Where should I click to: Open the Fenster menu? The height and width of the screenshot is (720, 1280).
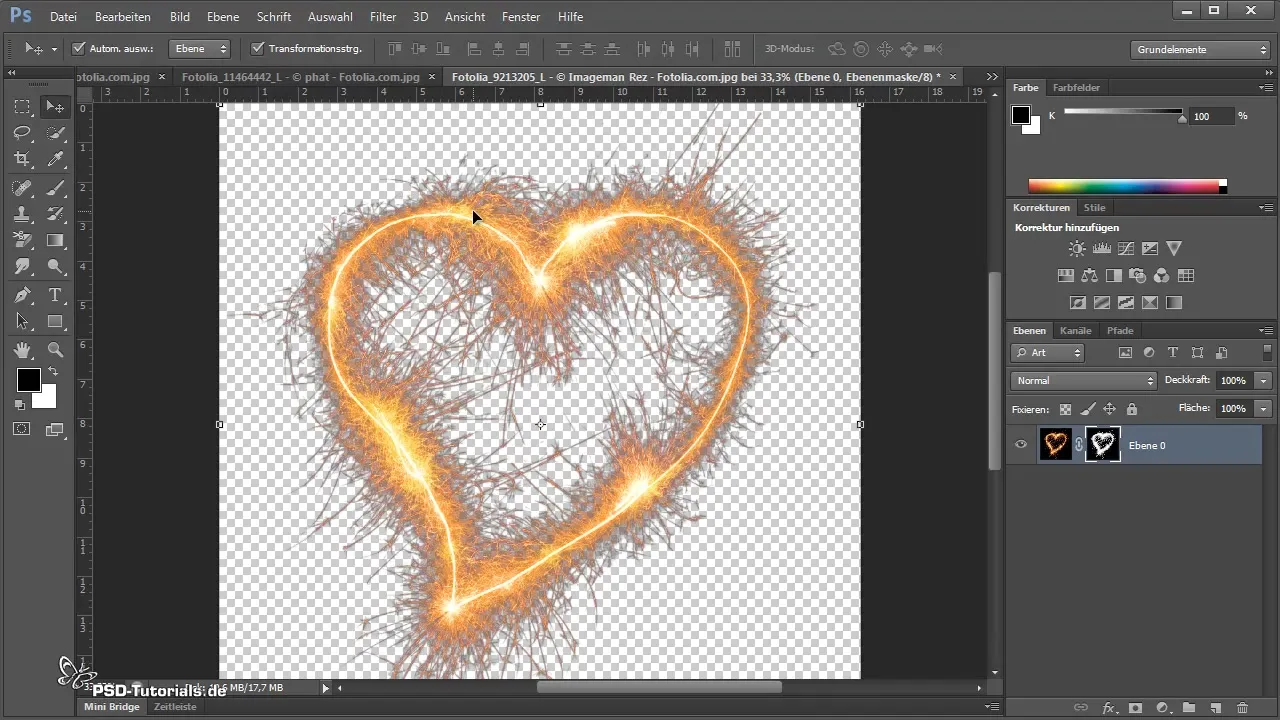[521, 17]
